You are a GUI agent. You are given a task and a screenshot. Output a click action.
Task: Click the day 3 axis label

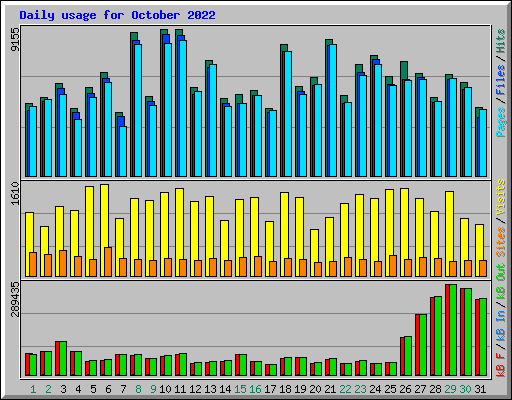tap(63, 389)
